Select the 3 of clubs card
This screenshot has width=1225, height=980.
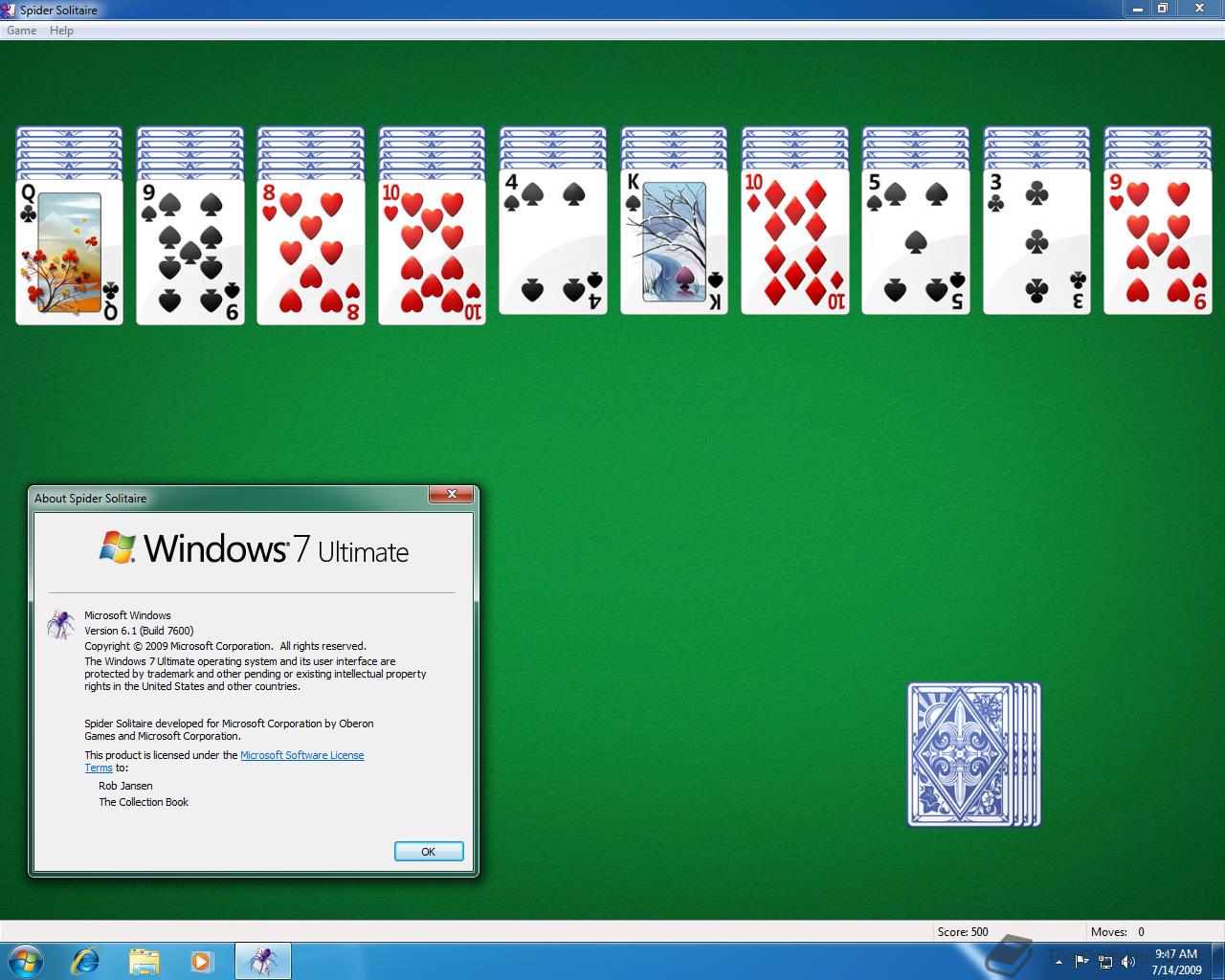pyautogui.click(x=1036, y=241)
